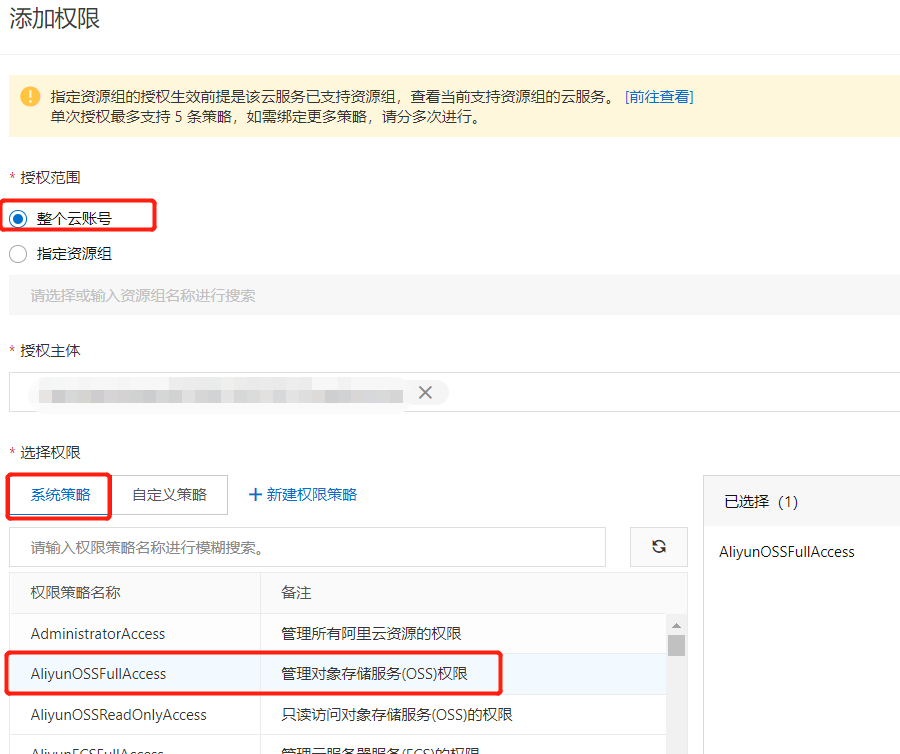Select the AliyunOSSReadOnlyAccess policy row

click(x=338, y=714)
